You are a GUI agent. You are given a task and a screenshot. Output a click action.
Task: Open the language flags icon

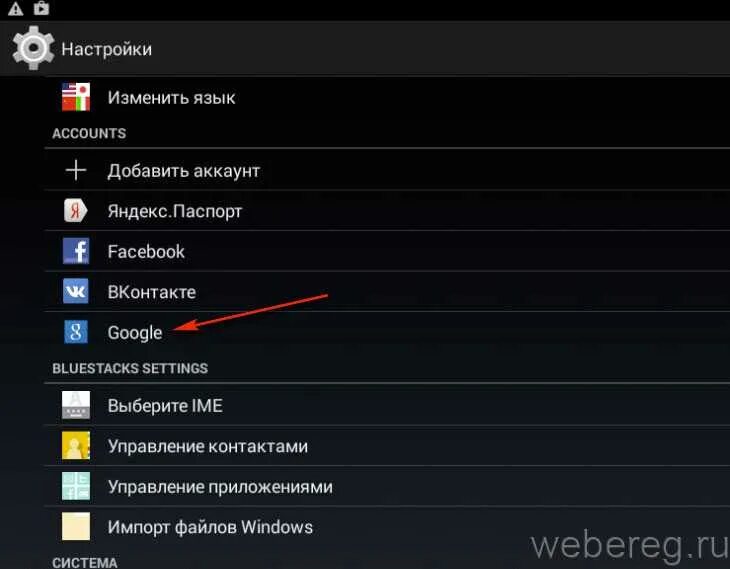coord(76,97)
